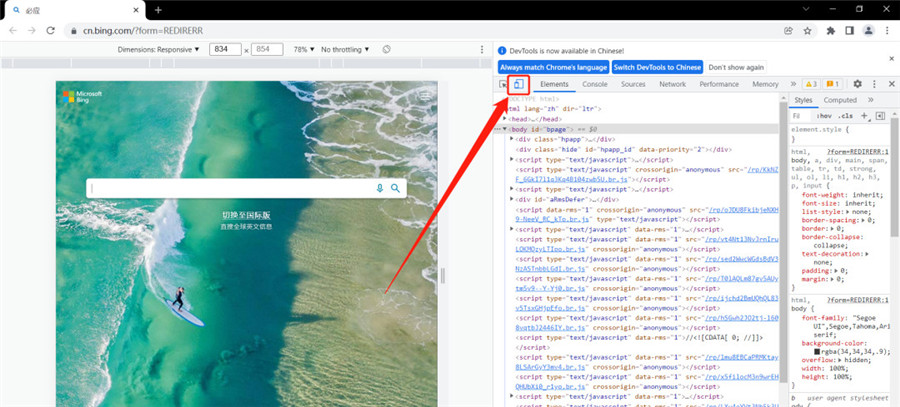The width and height of the screenshot is (900, 407).
Task: Bookmark this page with the star icon
Action: [x=808, y=31]
